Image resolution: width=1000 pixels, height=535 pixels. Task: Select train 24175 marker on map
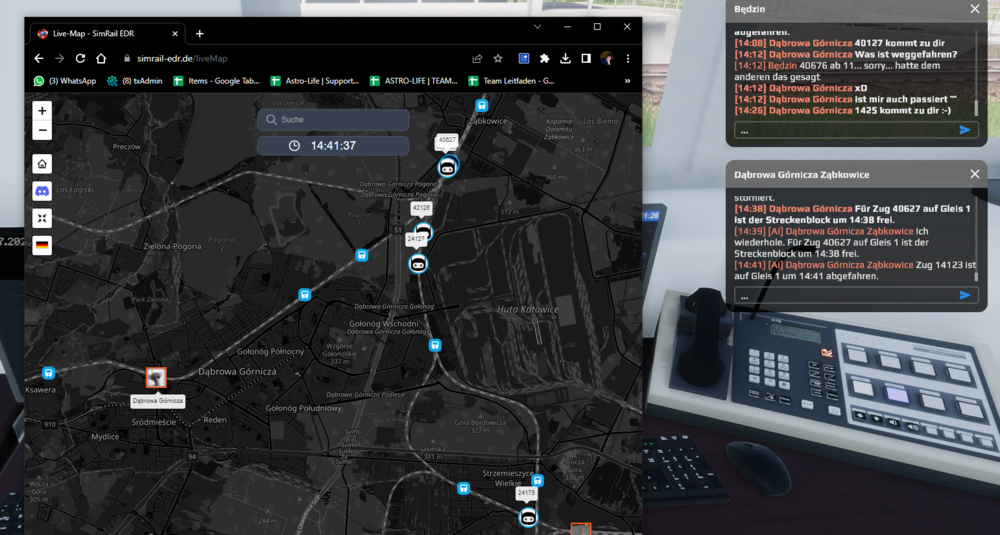pos(527,517)
